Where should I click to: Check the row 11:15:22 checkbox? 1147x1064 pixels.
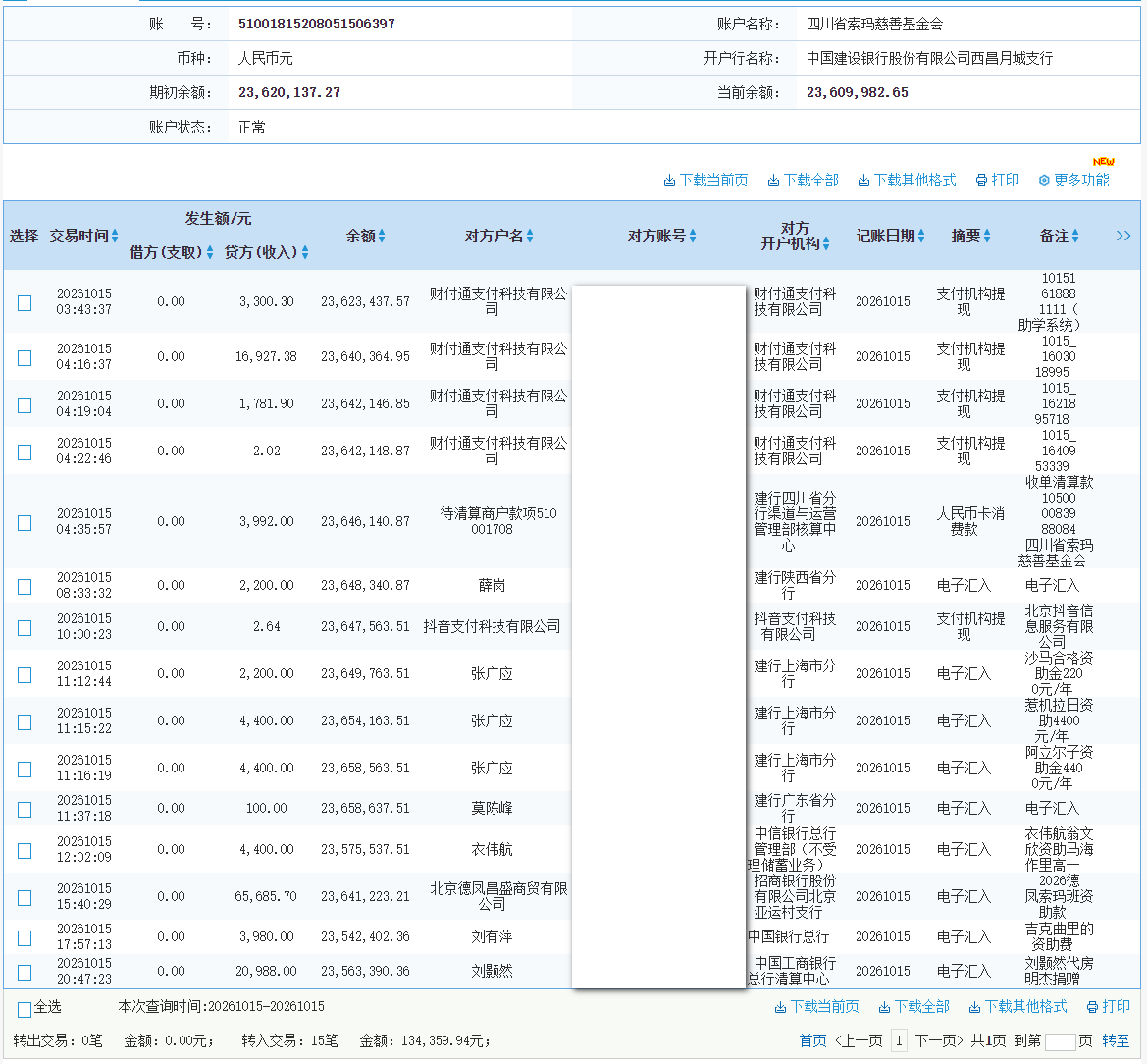coord(25,722)
